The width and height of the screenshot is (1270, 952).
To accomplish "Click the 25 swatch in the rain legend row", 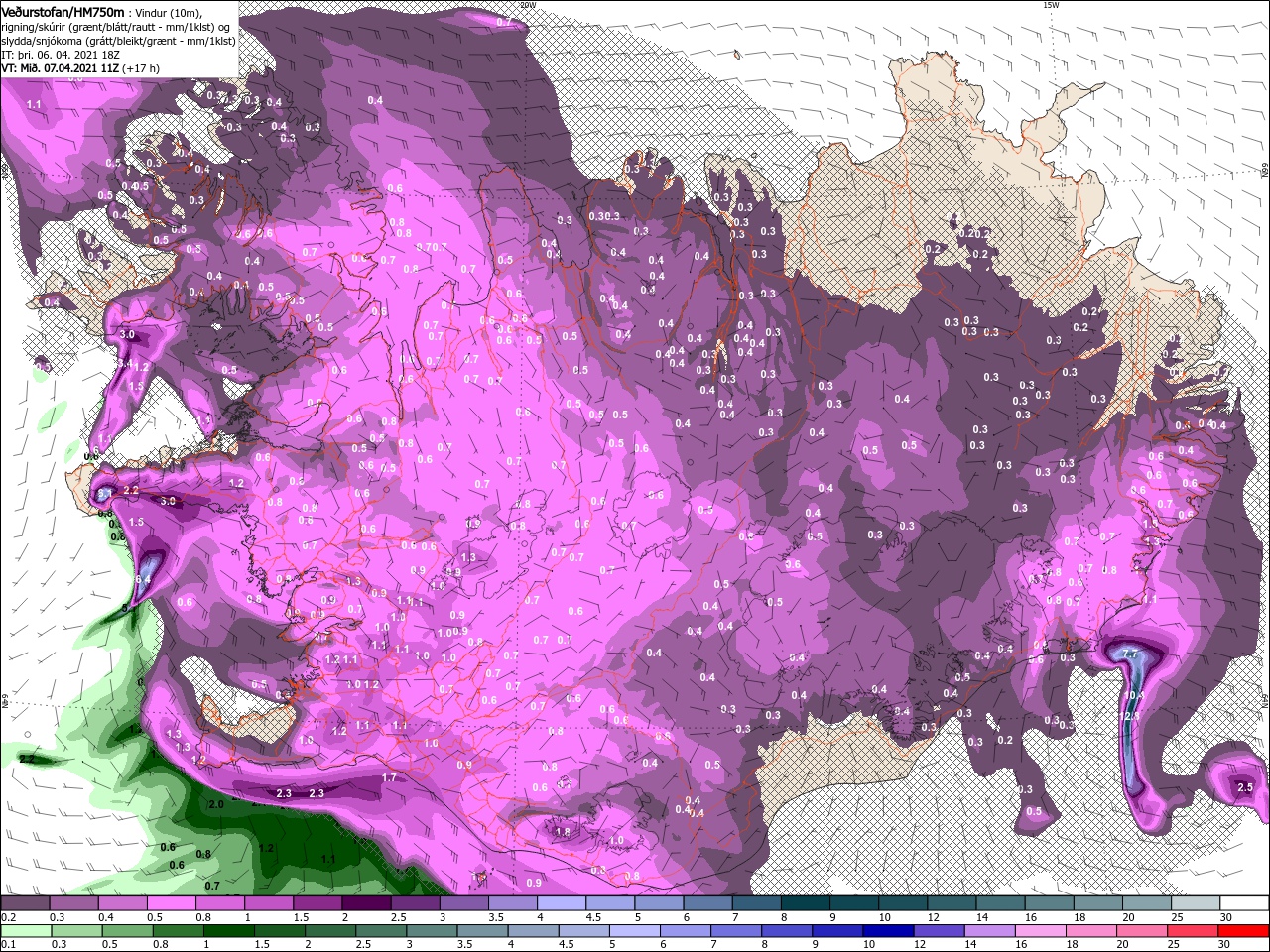I will pyautogui.click(x=1196, y=931).
